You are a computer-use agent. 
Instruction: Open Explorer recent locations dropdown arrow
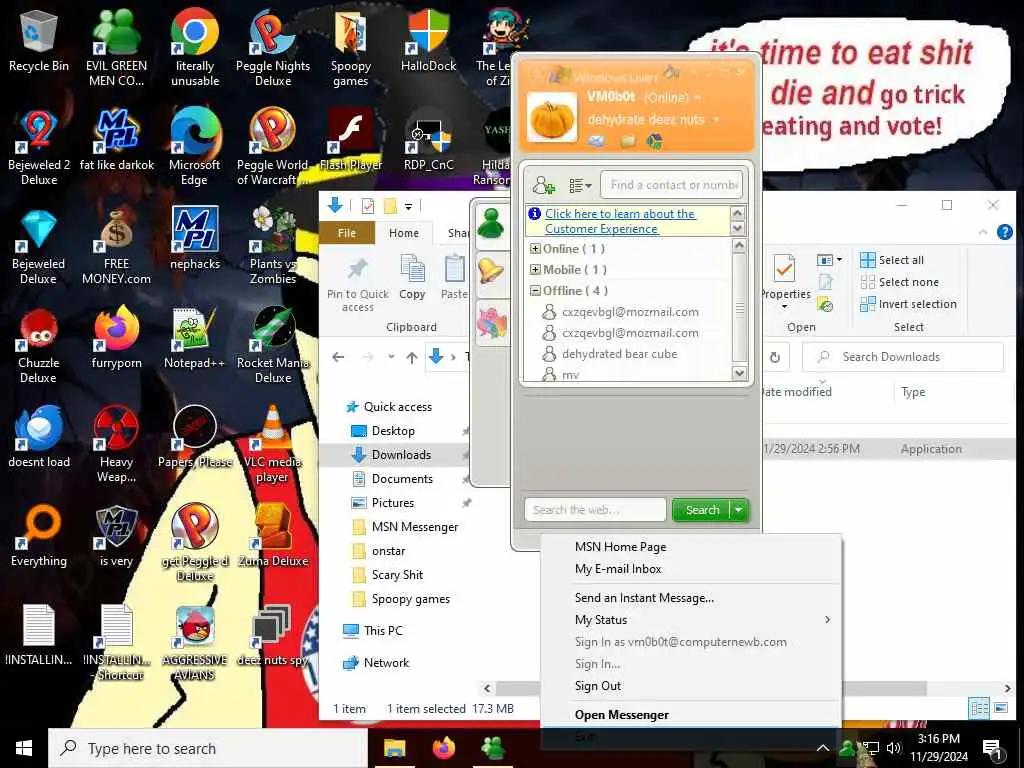[x=391, y=357]
